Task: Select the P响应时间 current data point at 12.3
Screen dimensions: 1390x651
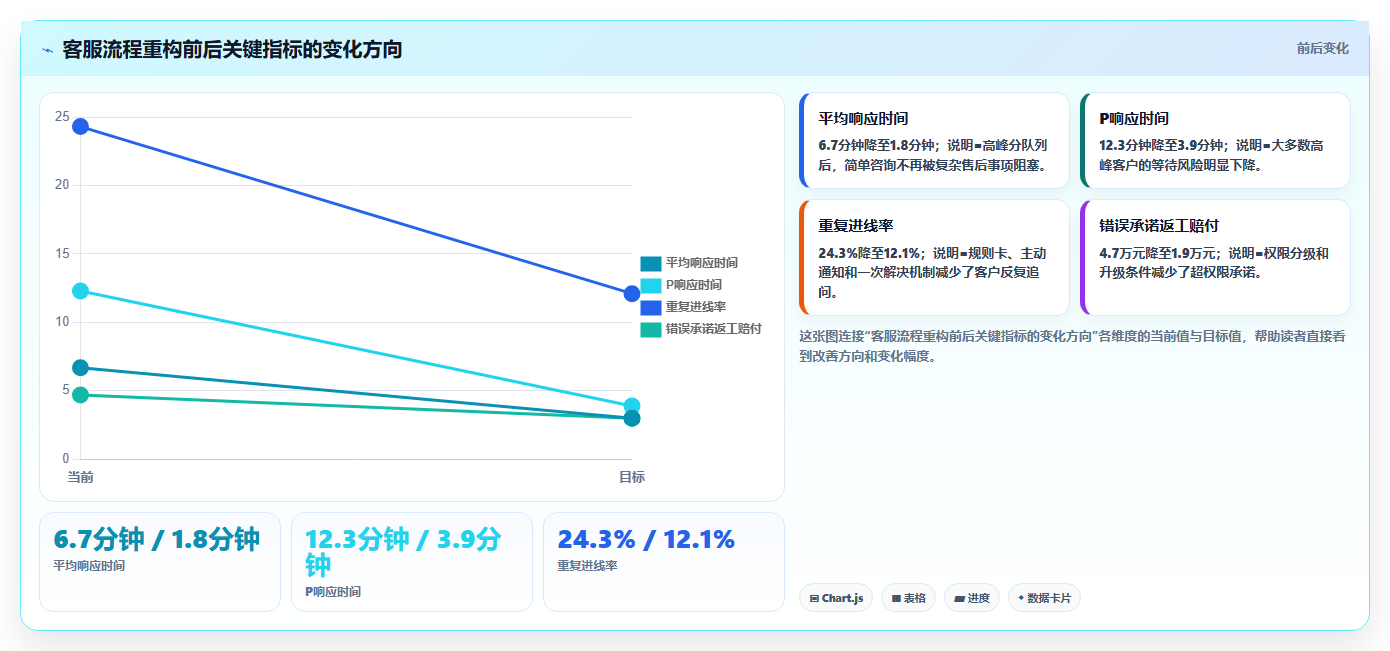Action: coord(80,291)
